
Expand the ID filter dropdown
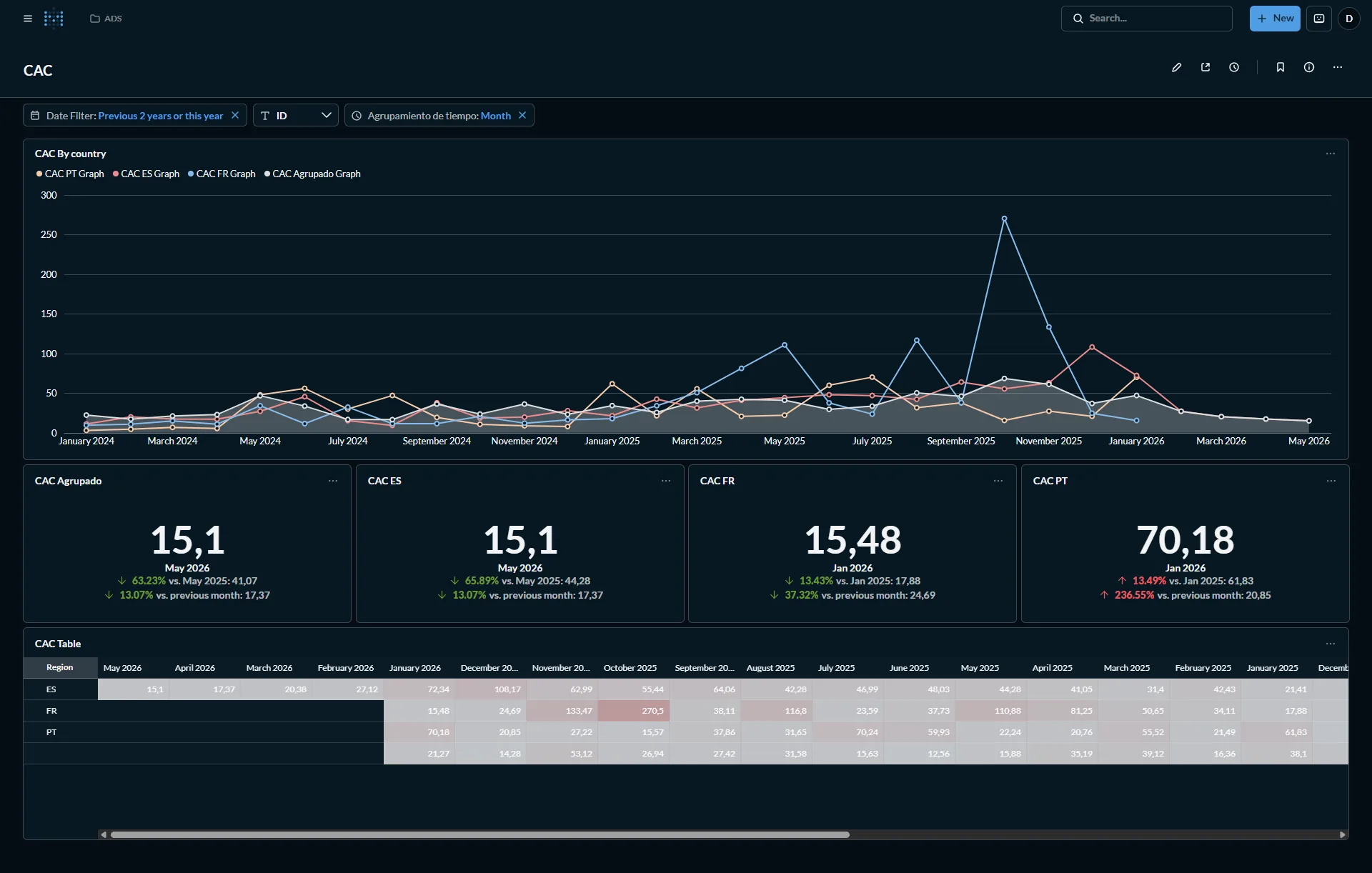pos(296,115)
